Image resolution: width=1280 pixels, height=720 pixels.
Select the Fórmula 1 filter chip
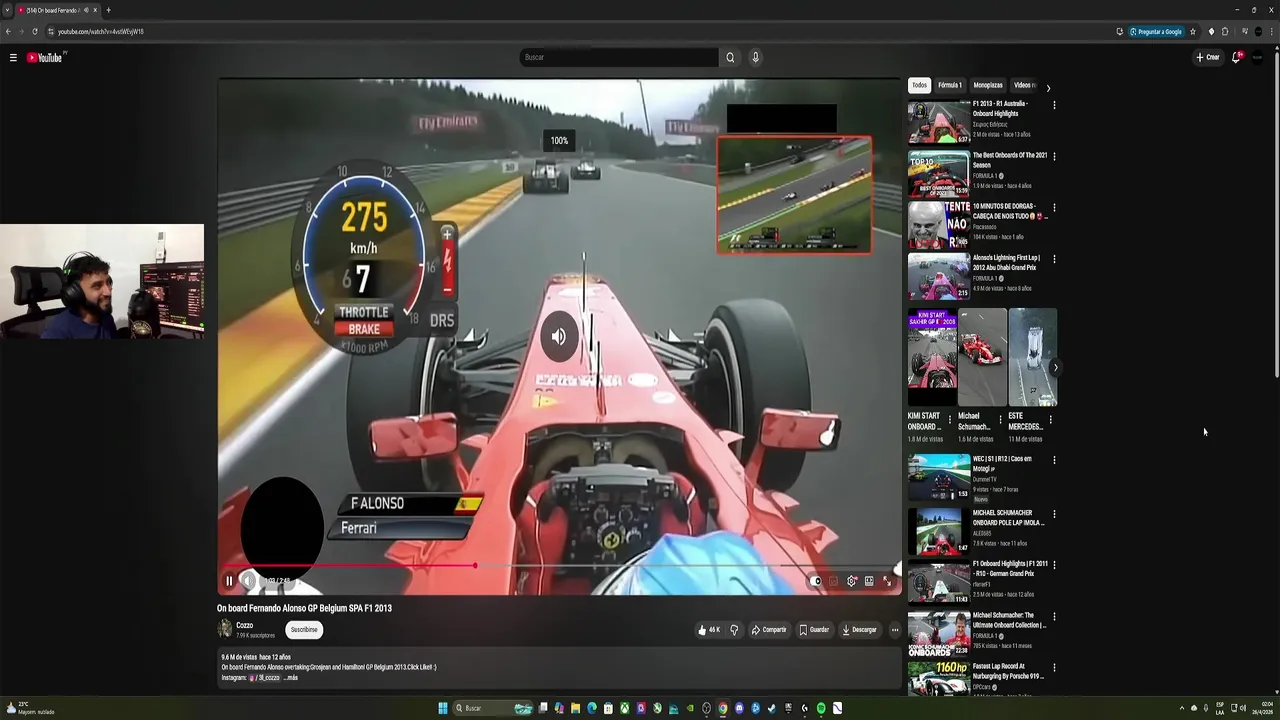pos(950,85)
